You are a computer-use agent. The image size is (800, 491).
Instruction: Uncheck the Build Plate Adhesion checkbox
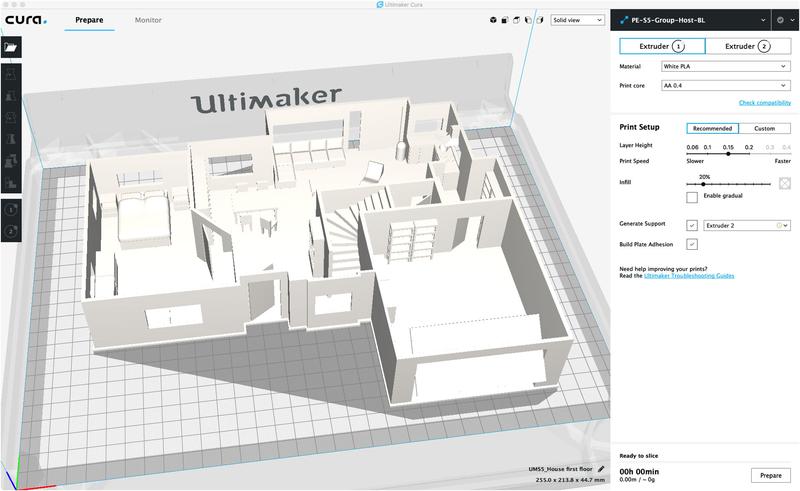(x=692, y=244)
